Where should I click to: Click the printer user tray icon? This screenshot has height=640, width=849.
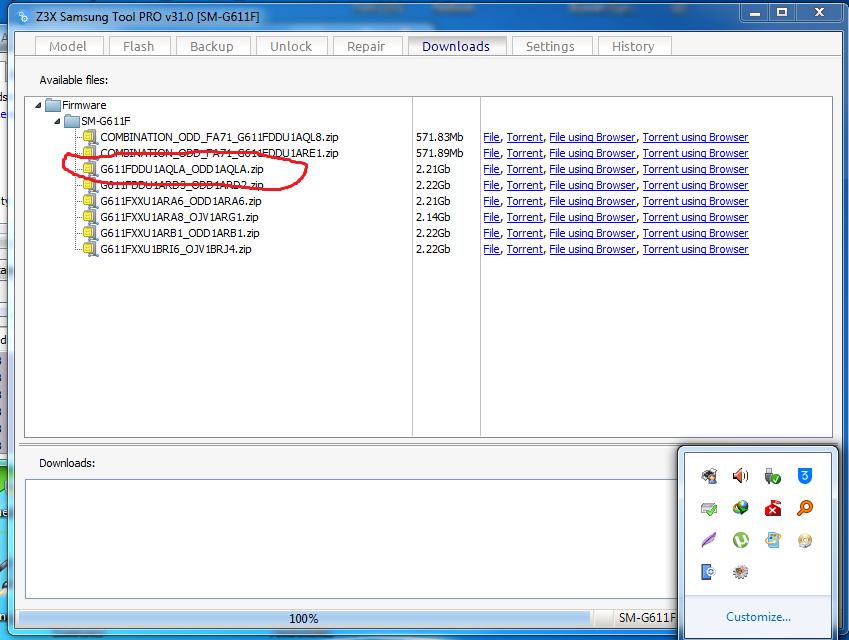(x=709, y=476)
